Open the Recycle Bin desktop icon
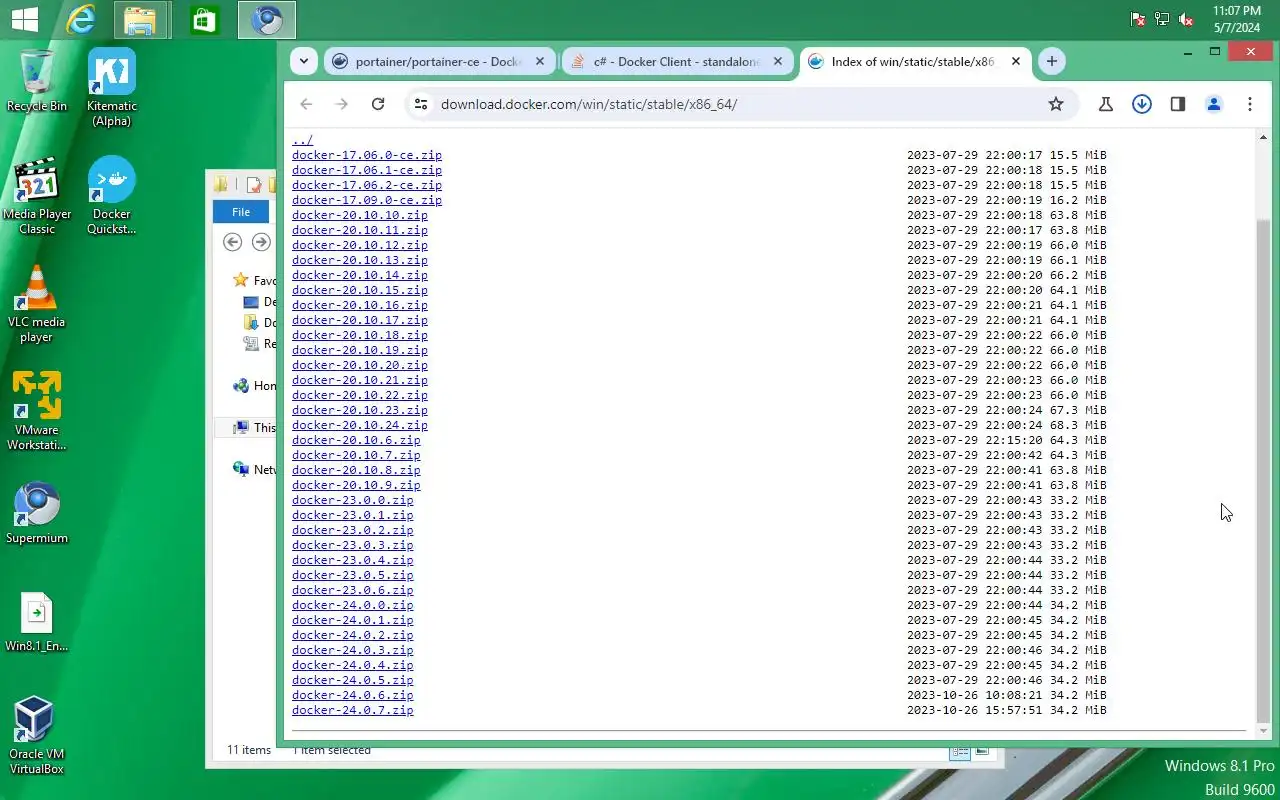 [37, 80]
